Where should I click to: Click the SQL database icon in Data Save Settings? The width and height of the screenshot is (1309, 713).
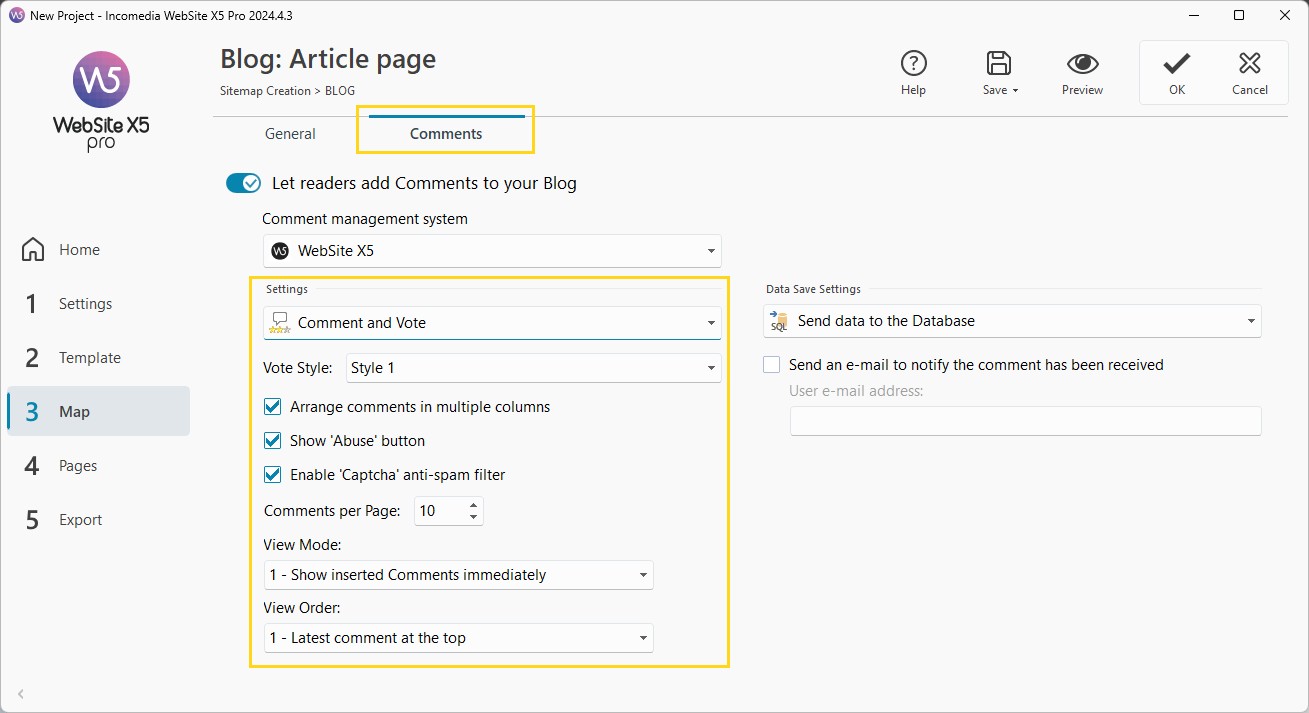[779, 321]
